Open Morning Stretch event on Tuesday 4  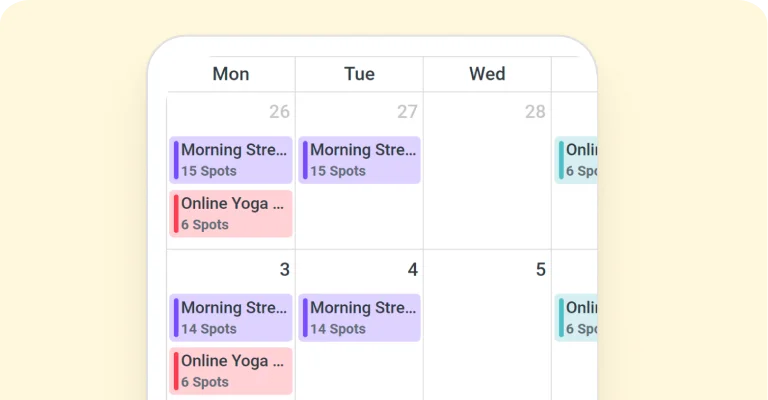(360, 318)
